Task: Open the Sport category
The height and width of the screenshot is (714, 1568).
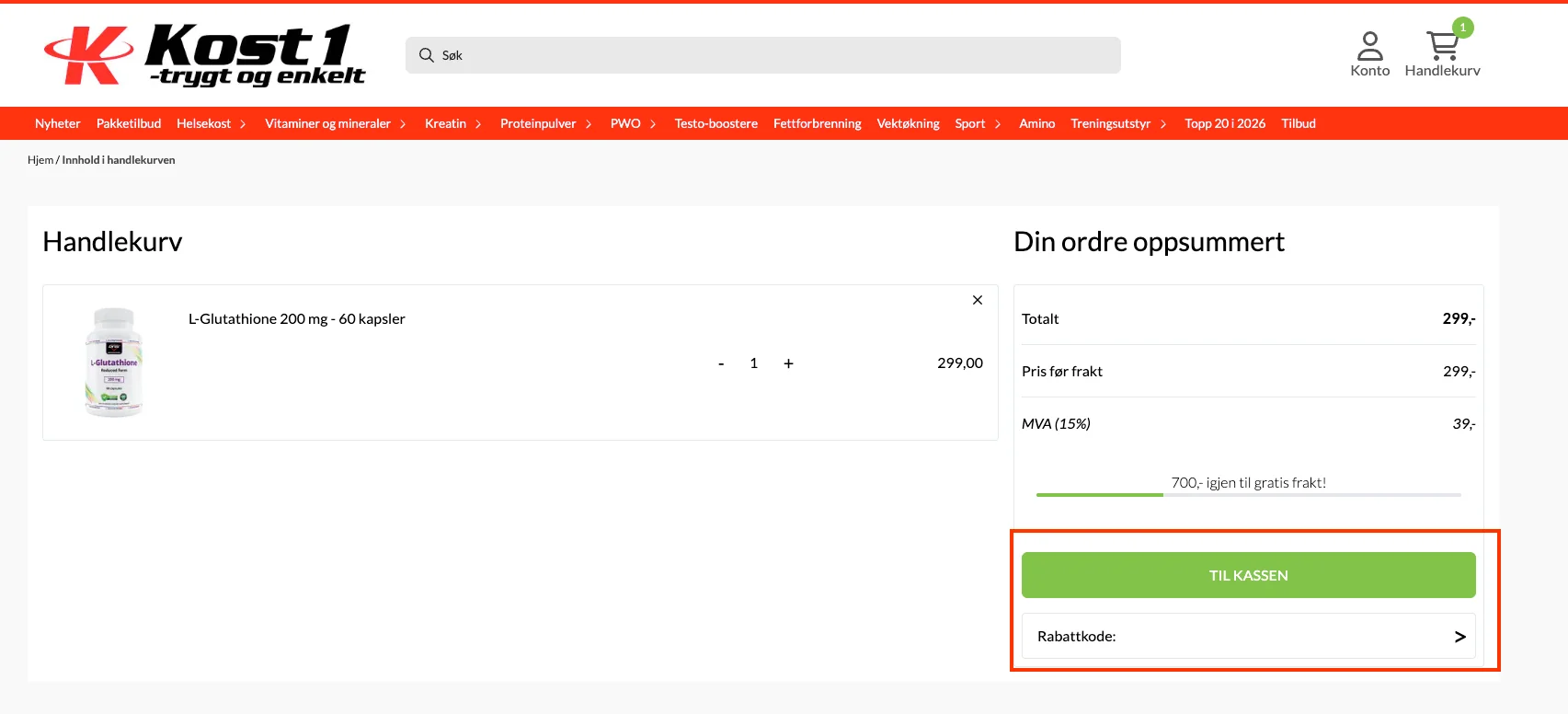Action: click(970, 123)
